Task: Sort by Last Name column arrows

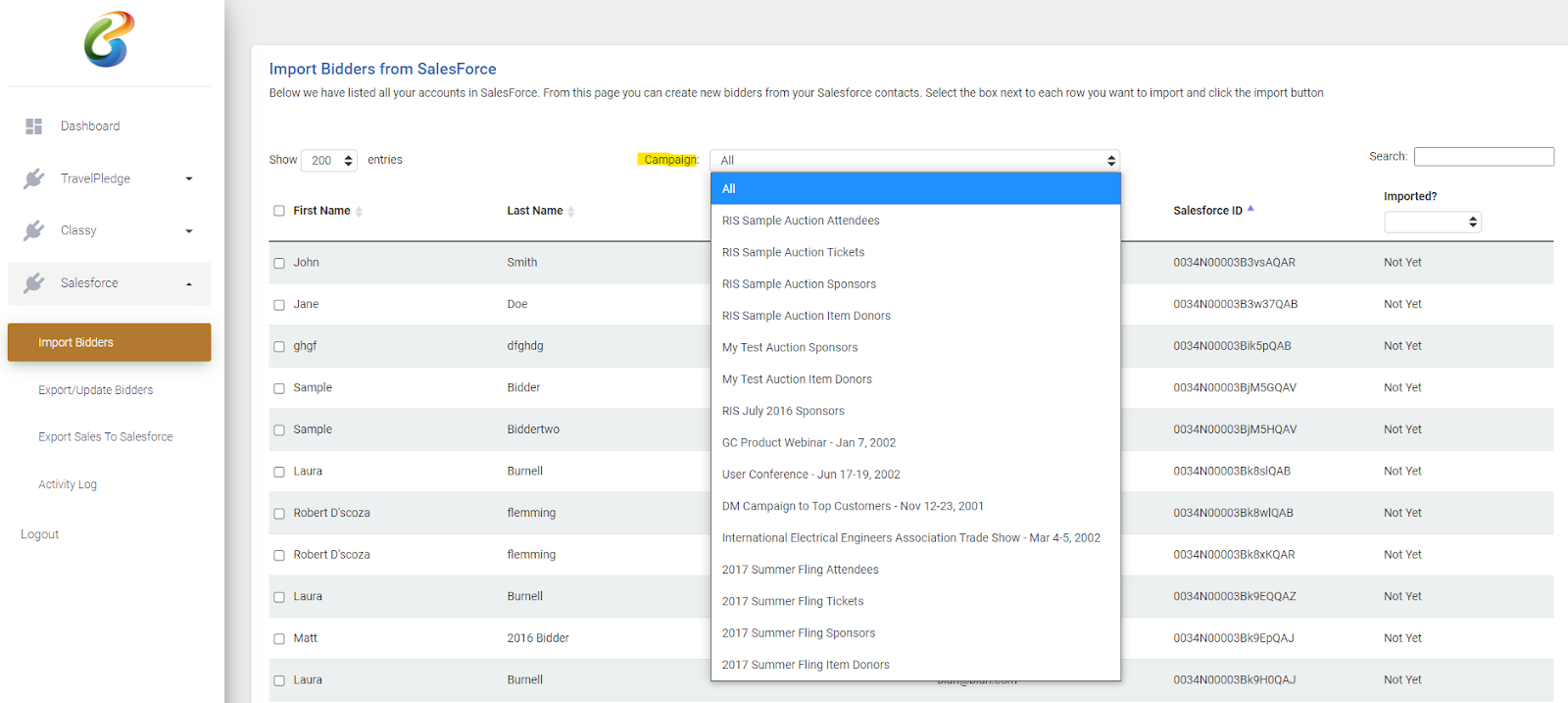Action: coord(571,212)
